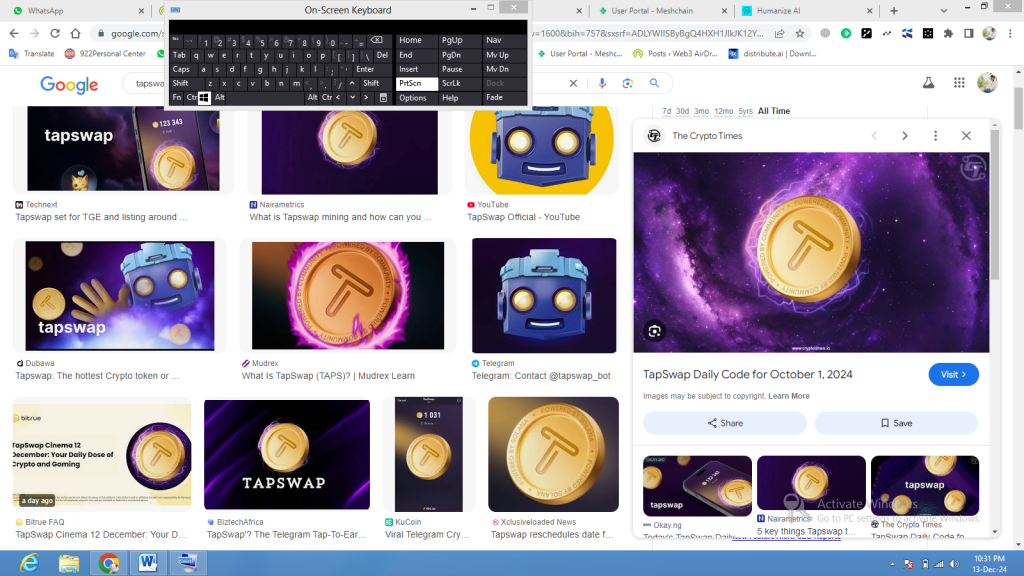Click the share icon in the address bar
This screenshot has width=1024, height=576.
click(780, 33)
